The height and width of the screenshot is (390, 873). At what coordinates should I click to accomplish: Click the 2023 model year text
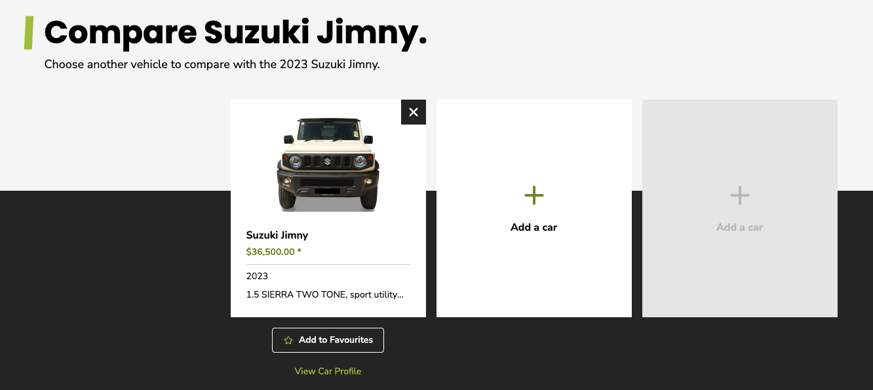click(x=257, y=276)
